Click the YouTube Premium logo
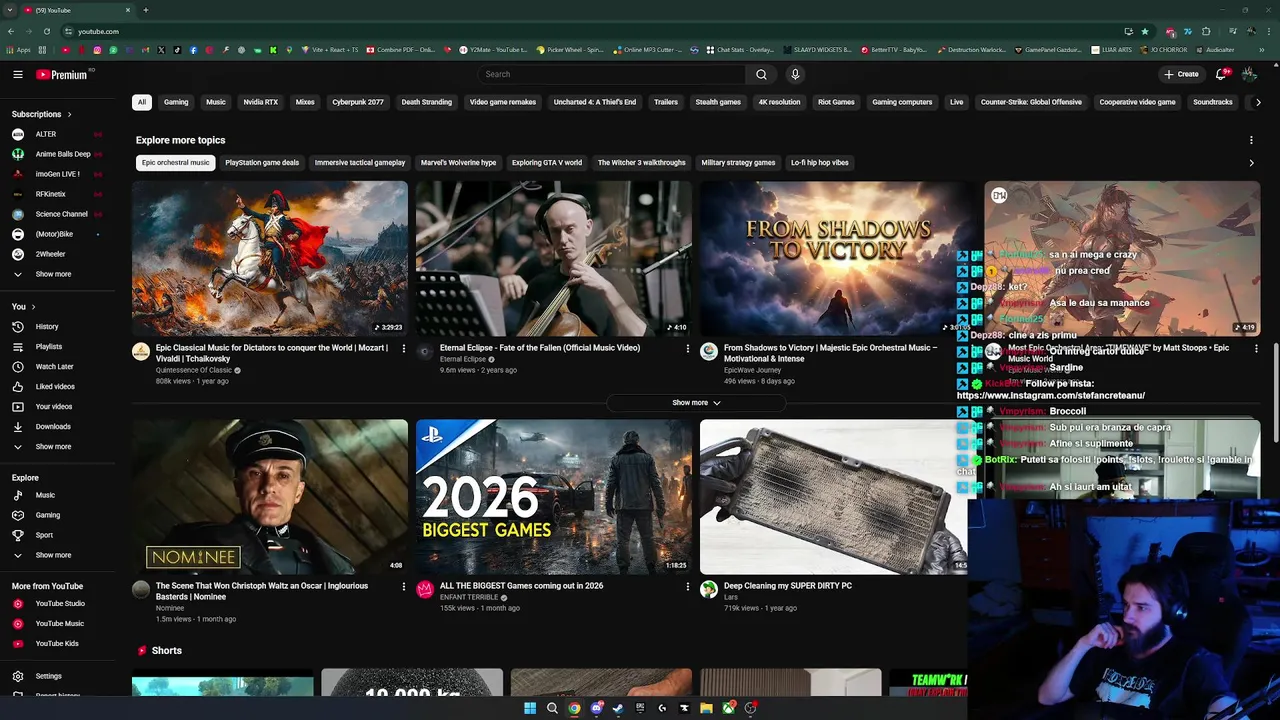1280x720 pixels. pos(62,74)
